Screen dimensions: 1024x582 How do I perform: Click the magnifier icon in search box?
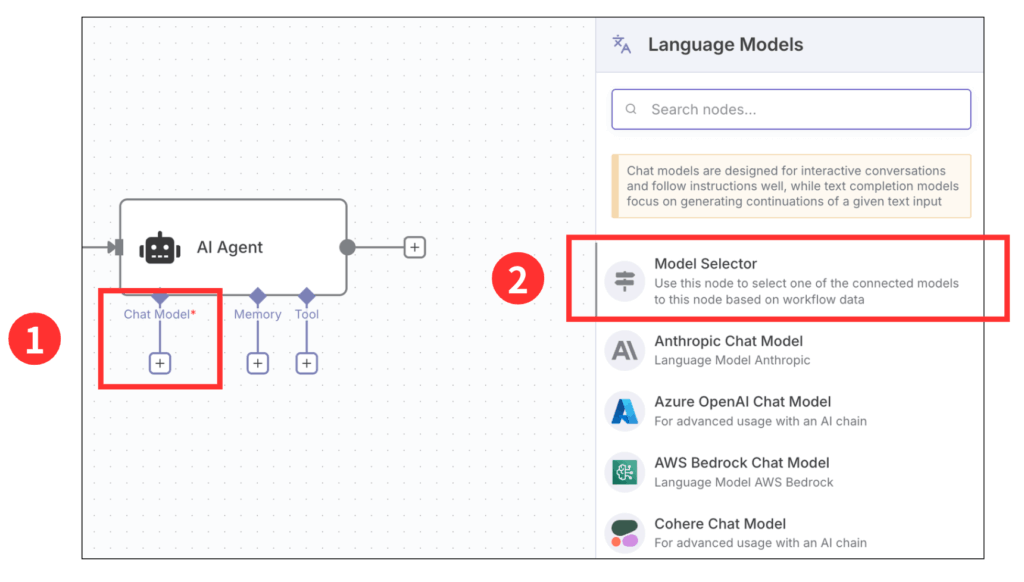631,110
